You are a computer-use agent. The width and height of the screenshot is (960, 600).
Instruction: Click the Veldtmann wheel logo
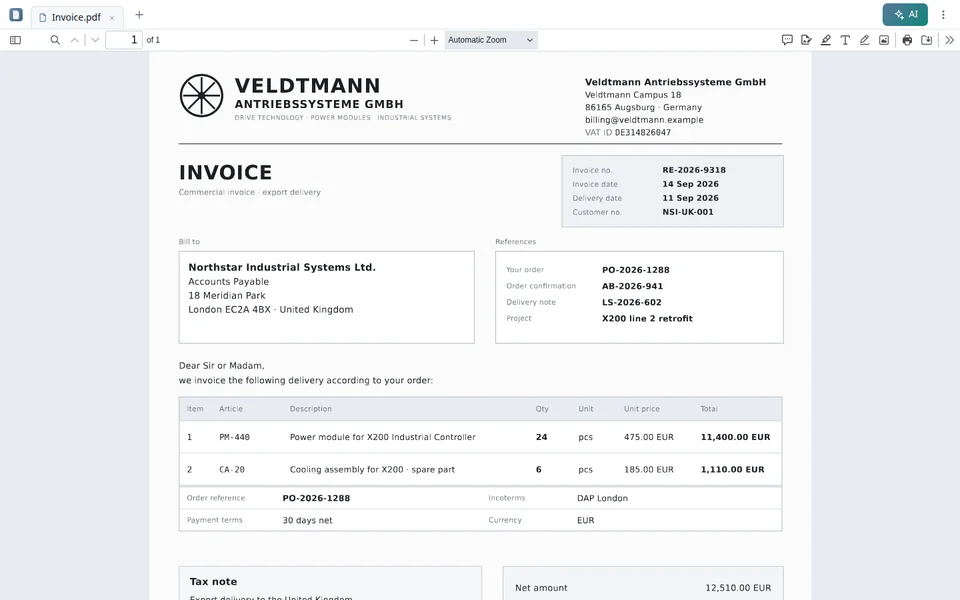click(x=201, y=96)
